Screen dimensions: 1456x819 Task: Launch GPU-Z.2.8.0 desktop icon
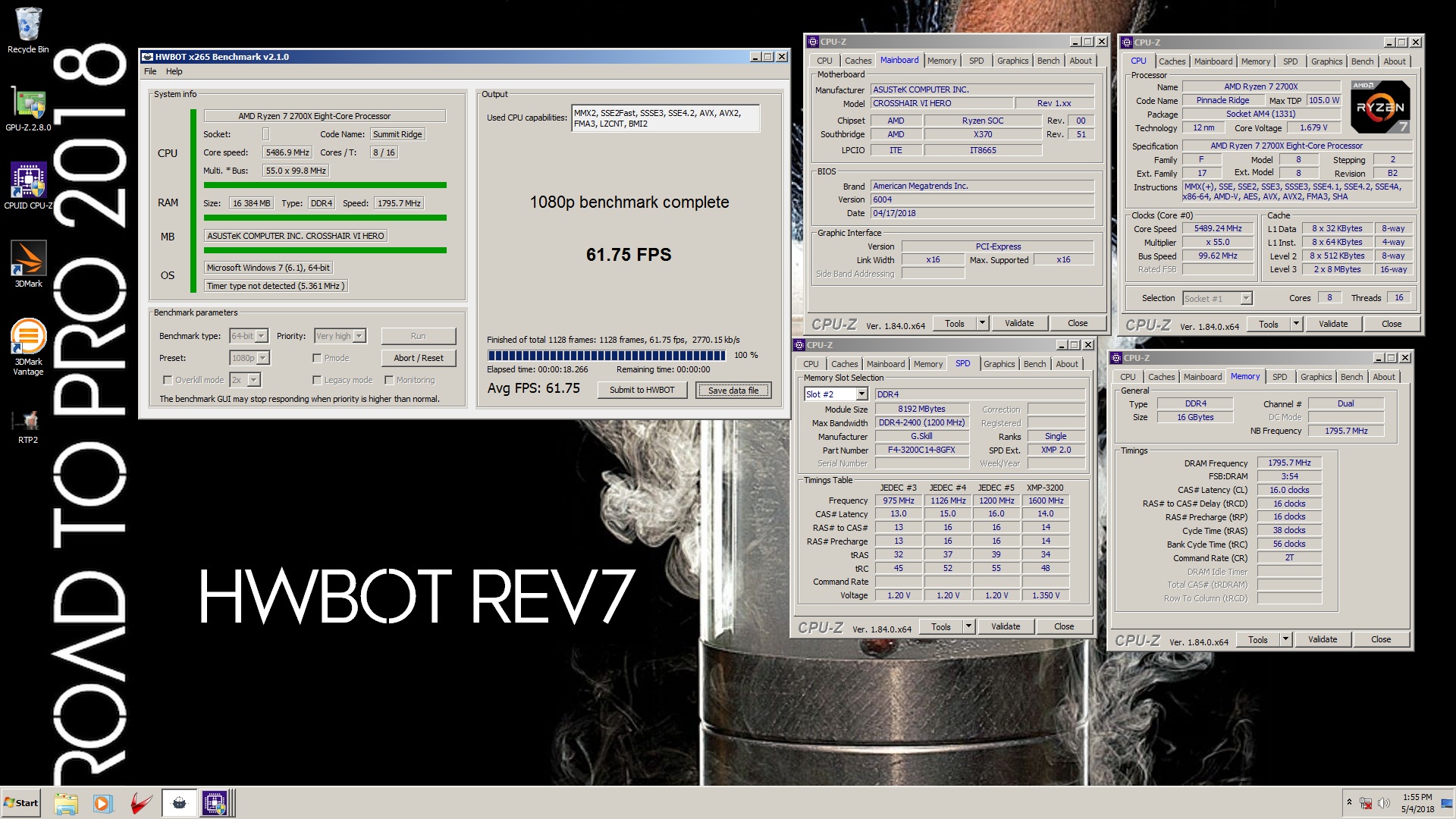coord(28,109)
